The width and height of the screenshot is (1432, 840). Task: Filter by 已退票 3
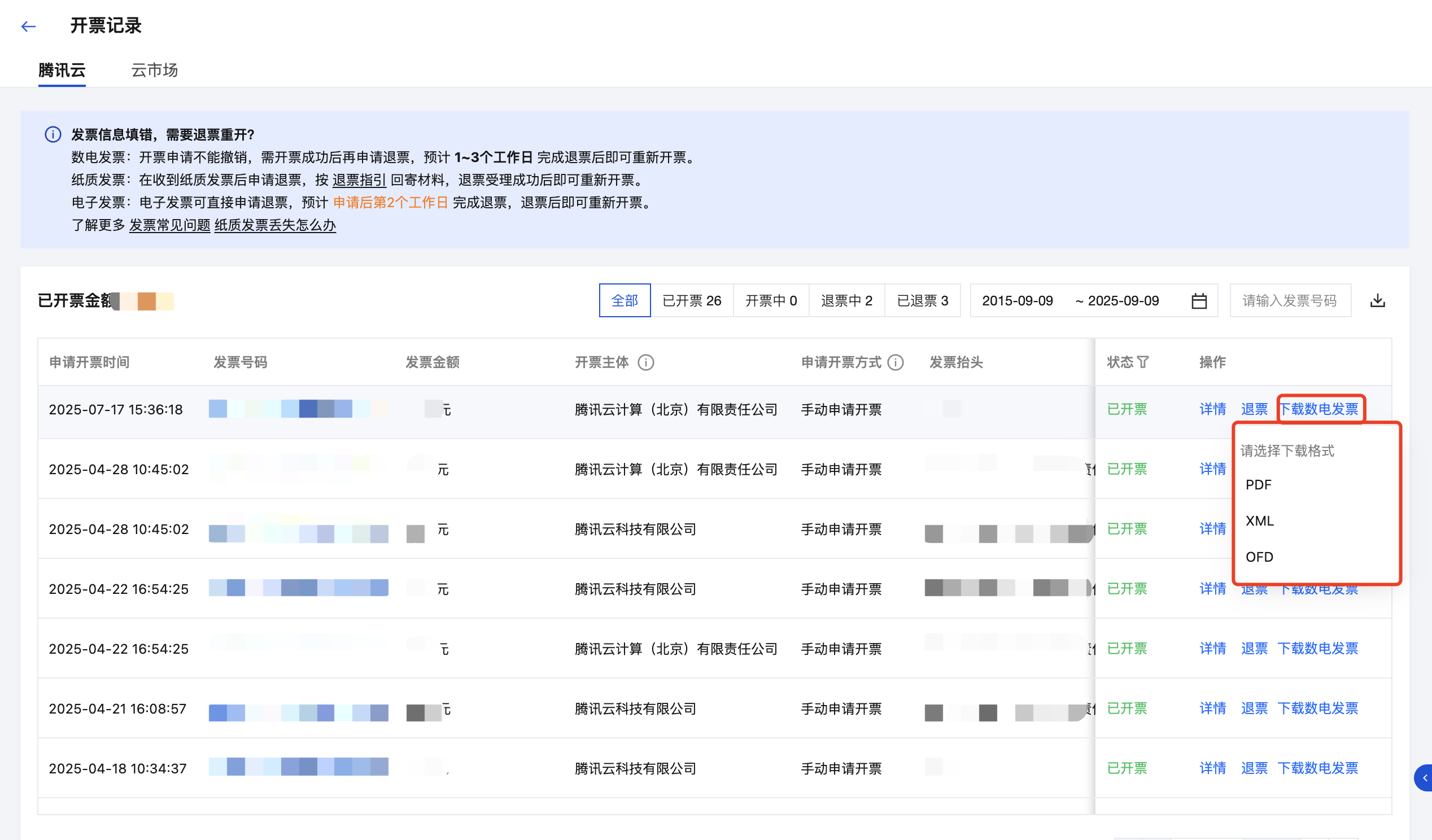[922, 300]
